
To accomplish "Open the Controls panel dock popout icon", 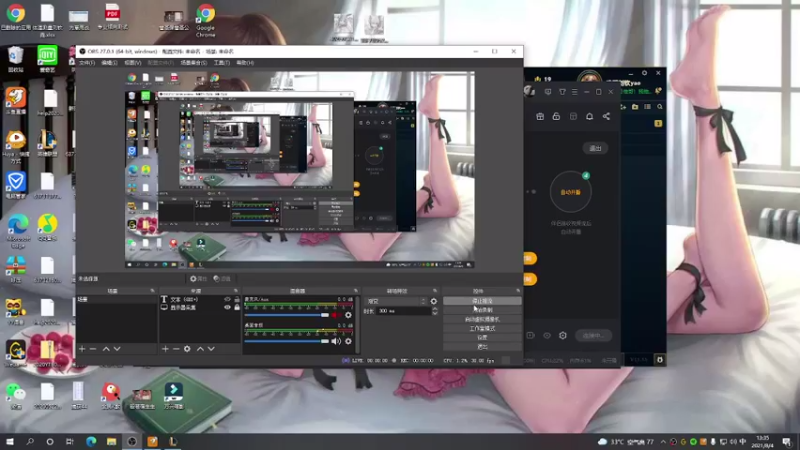I will [x=518, y=291].
